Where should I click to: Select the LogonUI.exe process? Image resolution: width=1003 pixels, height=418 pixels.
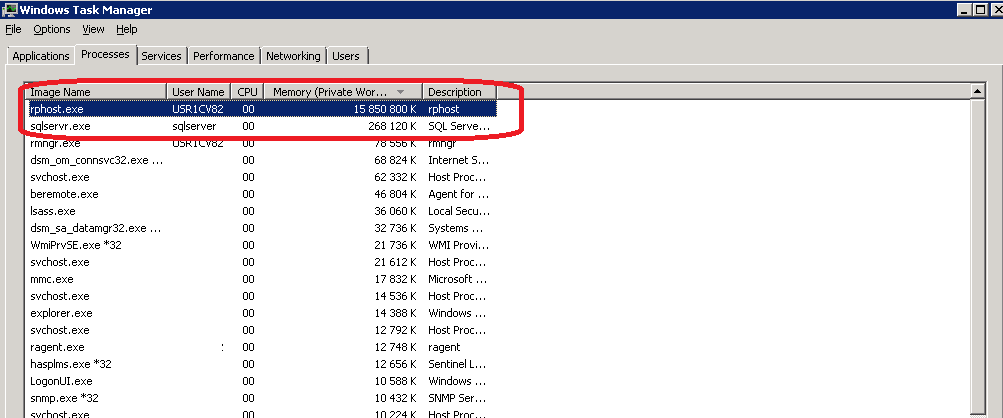pyautogui.click(x=262, y=381)
